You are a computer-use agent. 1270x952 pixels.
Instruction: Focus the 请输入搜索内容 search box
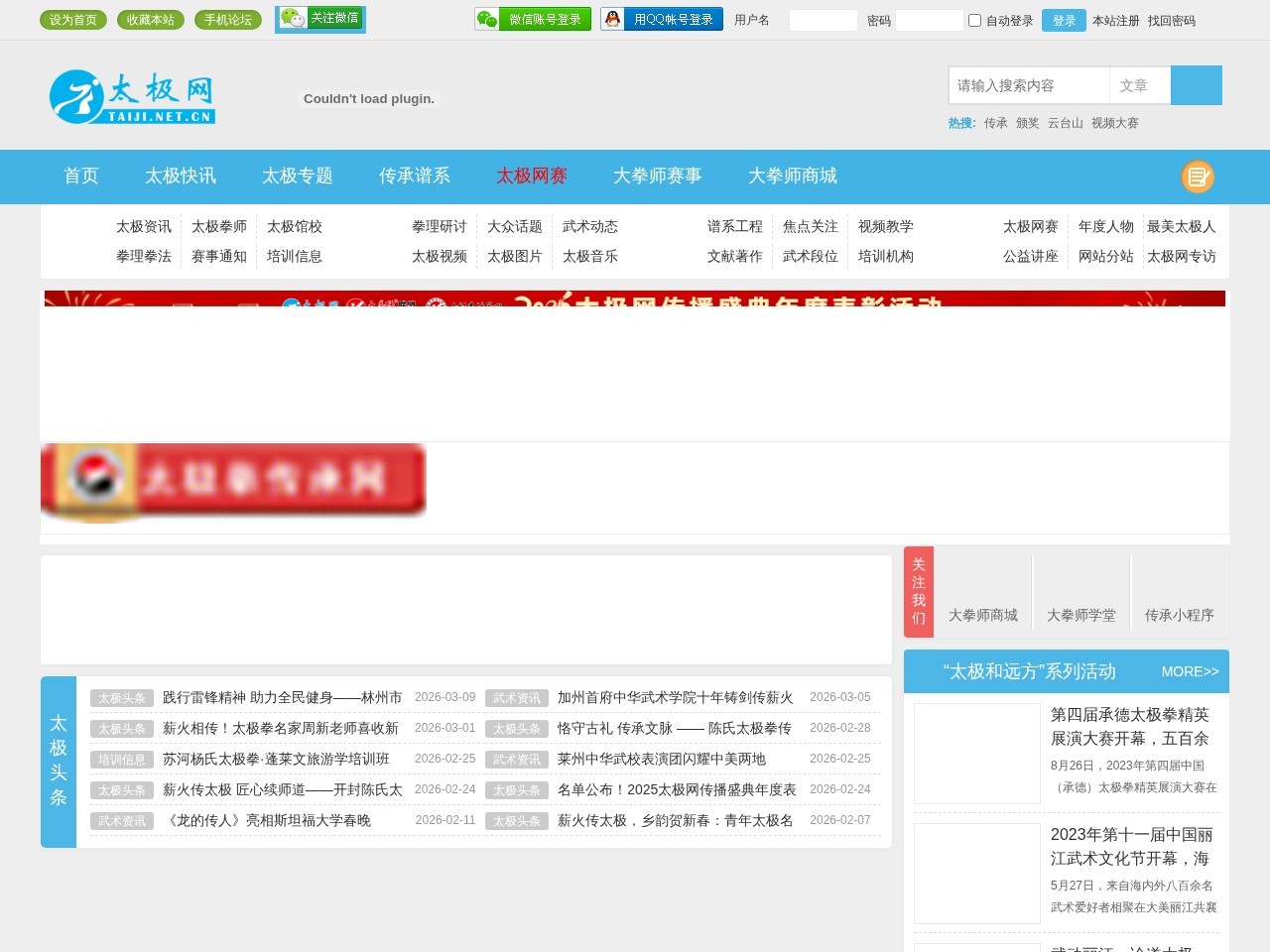point(1028,86)
